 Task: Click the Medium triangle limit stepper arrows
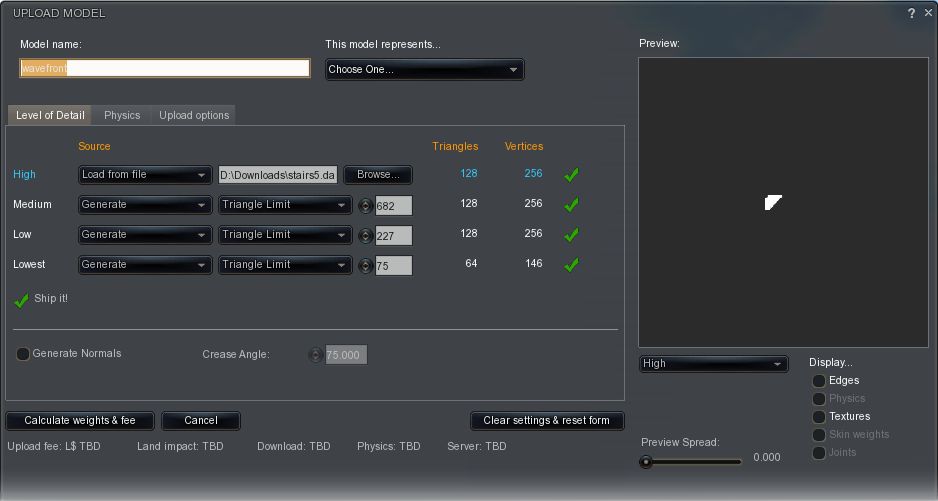coord(366,205)
